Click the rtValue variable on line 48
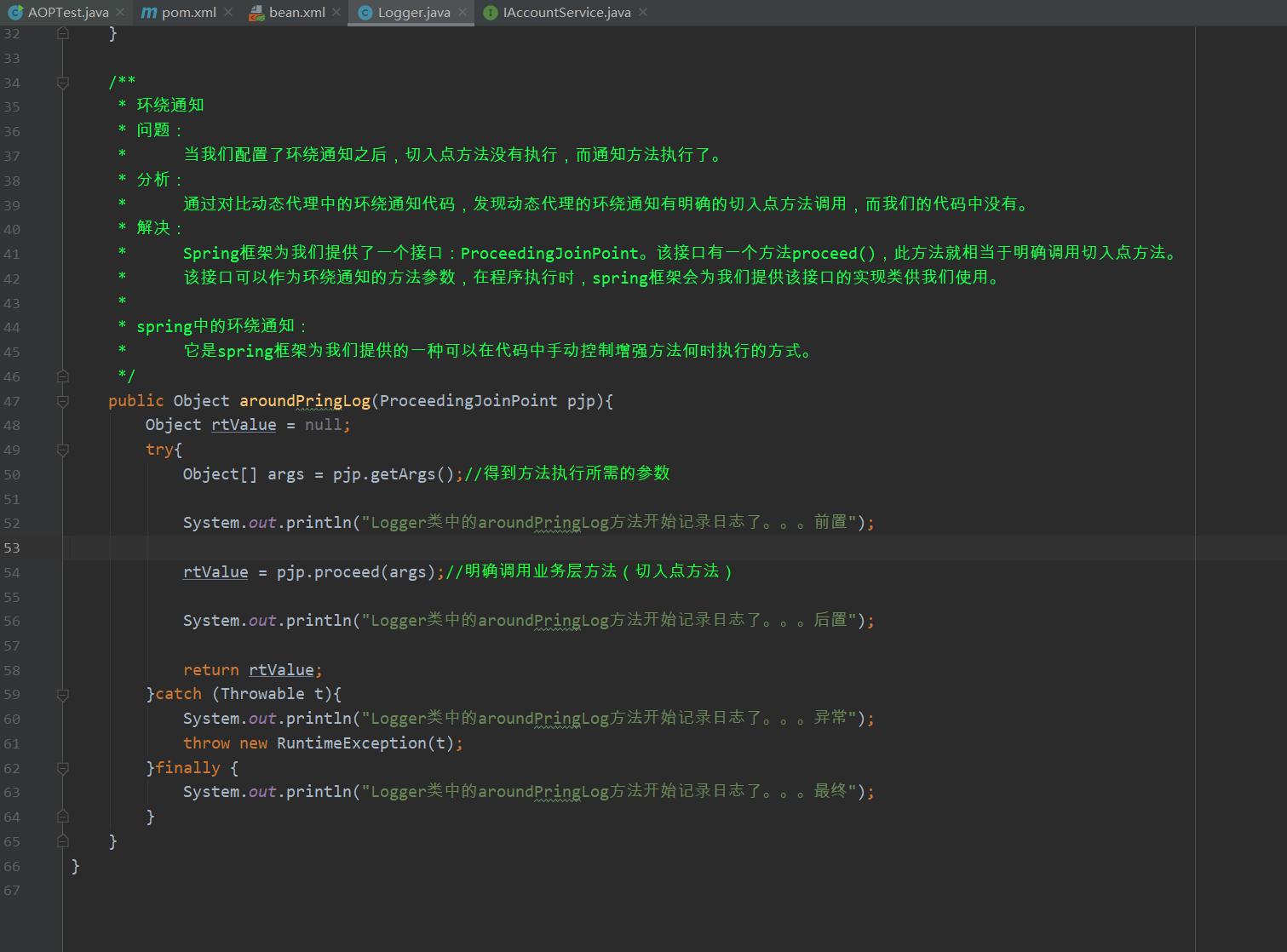1287x952 pixels. click(244, 425)
